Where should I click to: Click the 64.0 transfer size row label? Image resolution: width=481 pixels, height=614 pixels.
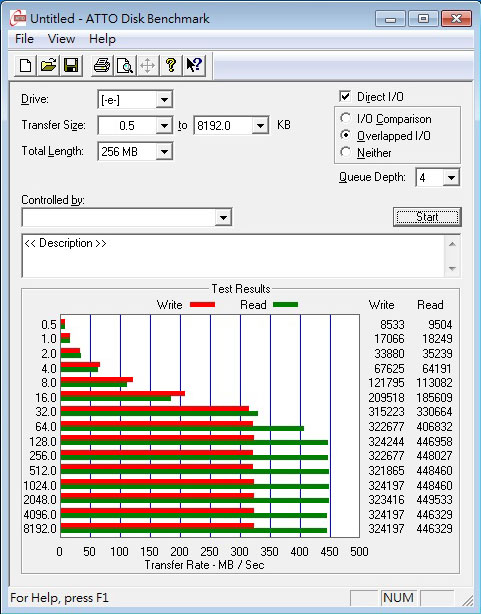(x=46, y=426)
